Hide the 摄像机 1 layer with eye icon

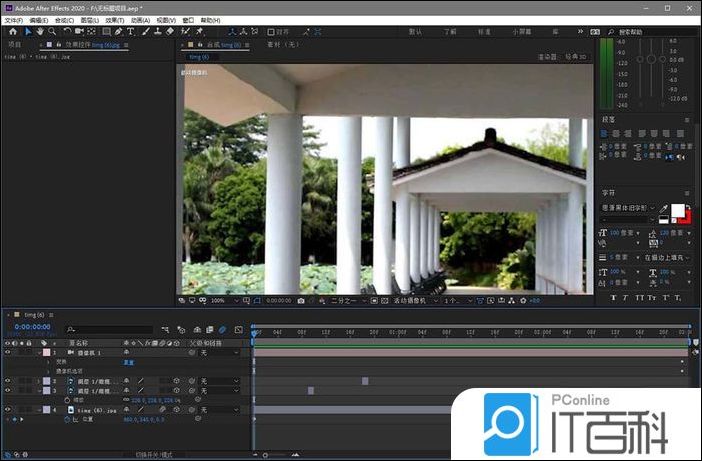coord(7,352)
